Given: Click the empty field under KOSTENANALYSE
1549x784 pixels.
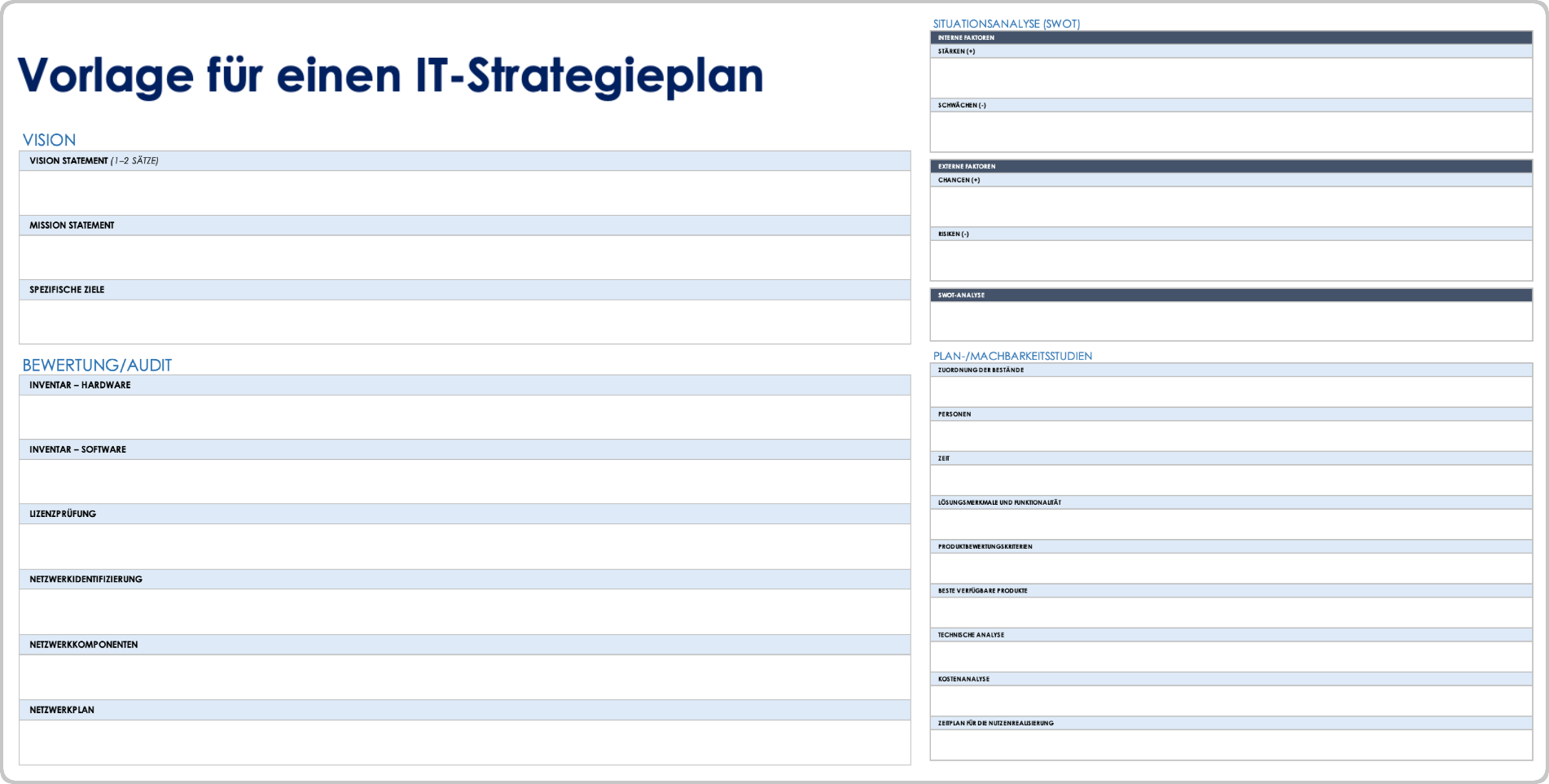Looking at the screenshot, I should [x=1231, y=700].
